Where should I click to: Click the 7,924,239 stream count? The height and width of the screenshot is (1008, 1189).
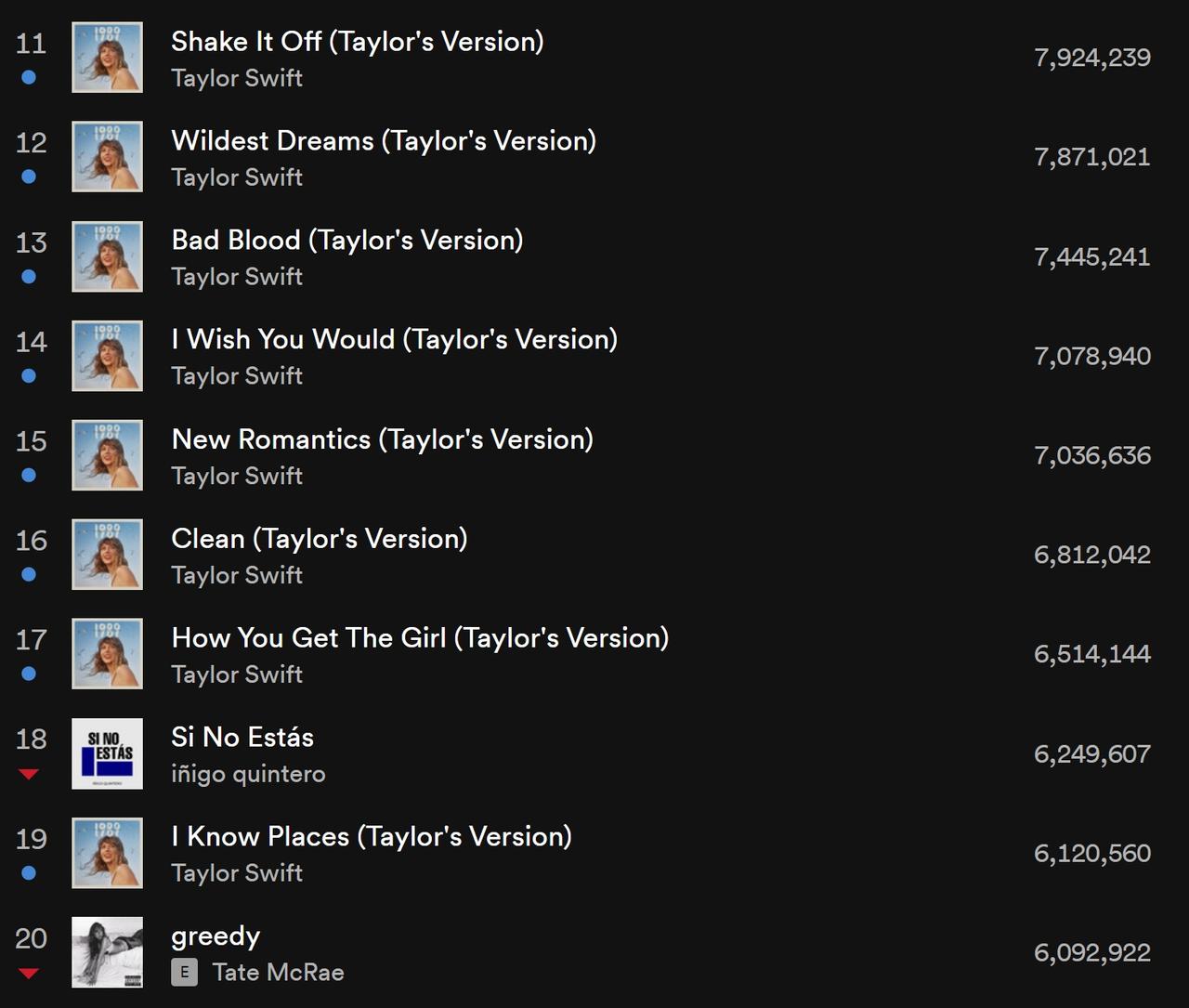click(x=1092, y=58)
